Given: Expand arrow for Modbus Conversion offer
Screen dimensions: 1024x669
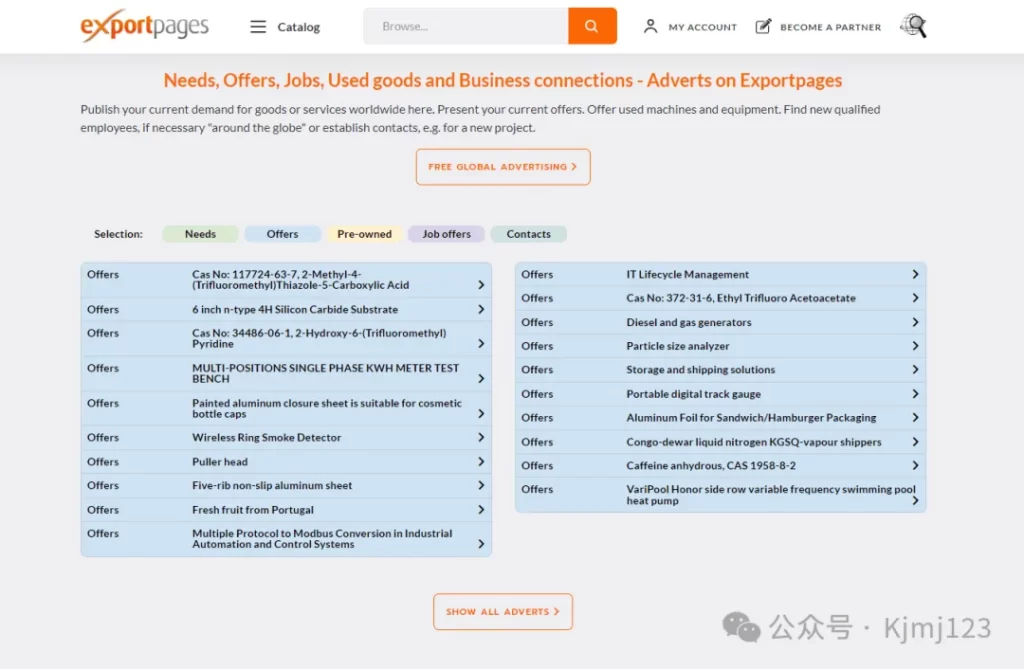Looking at the screenshot, I should (481, 544).
